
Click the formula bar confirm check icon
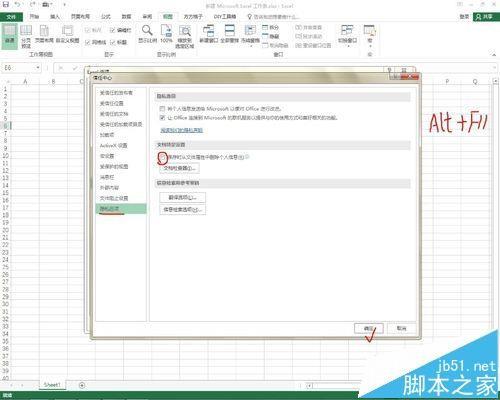[x=75, y=68]
